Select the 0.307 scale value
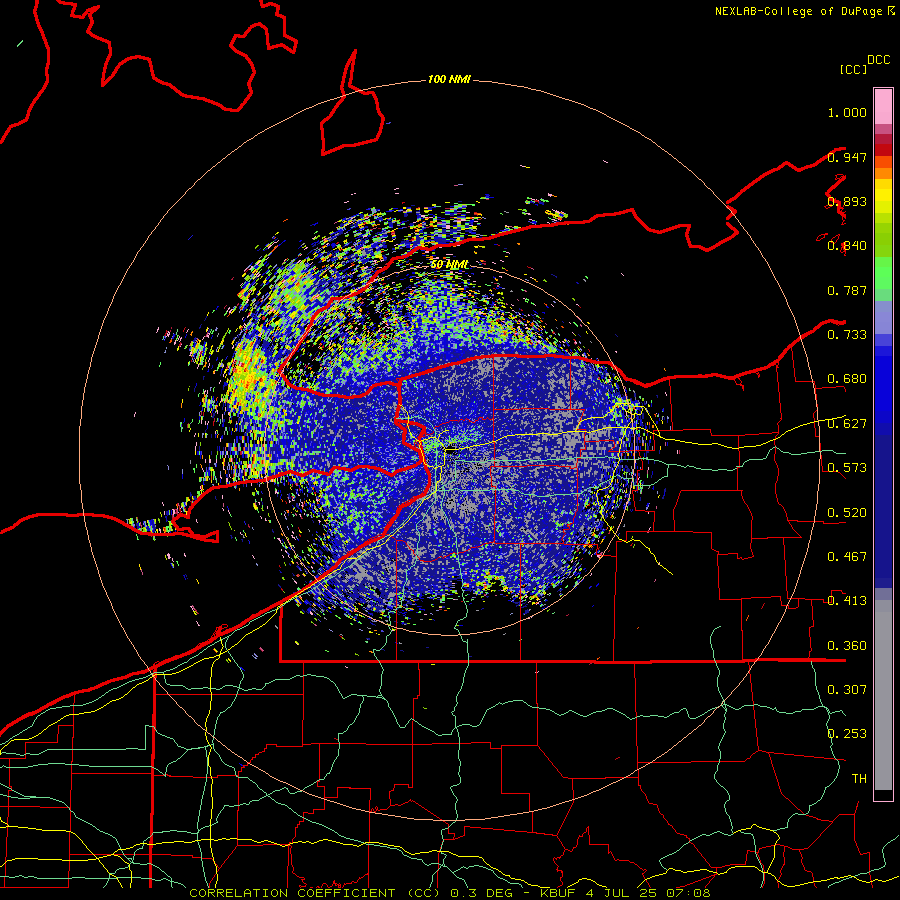The height and width of the screenshot is (900, 900). (x=847, y=689)
